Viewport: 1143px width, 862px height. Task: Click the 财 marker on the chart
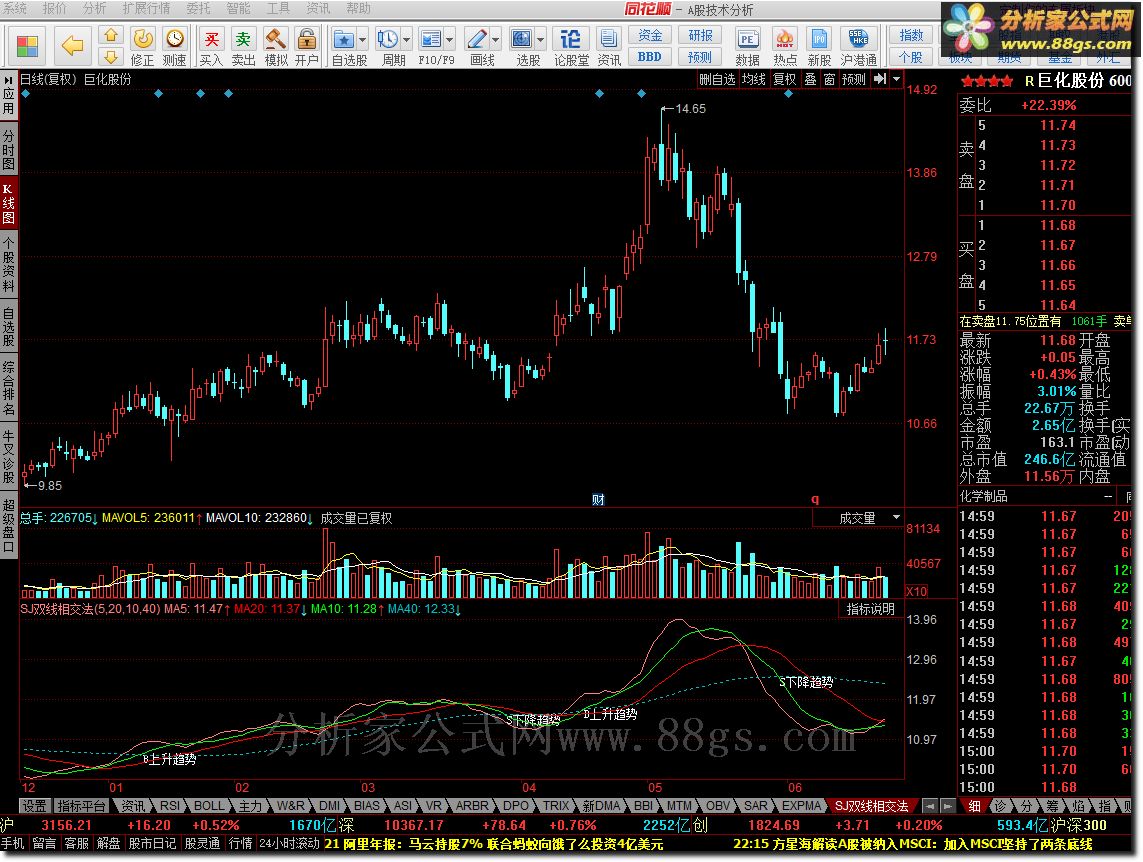tap(598, 500)
